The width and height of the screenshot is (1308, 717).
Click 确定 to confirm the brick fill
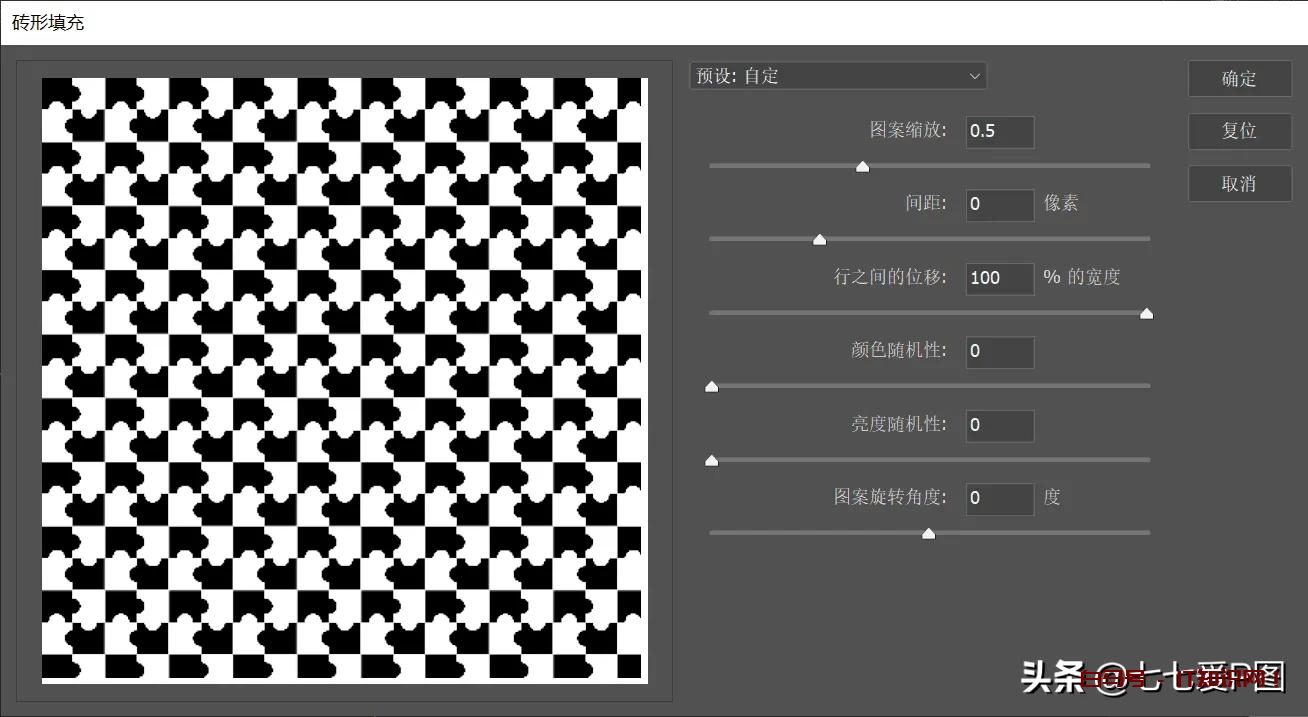pos(1239,79)
